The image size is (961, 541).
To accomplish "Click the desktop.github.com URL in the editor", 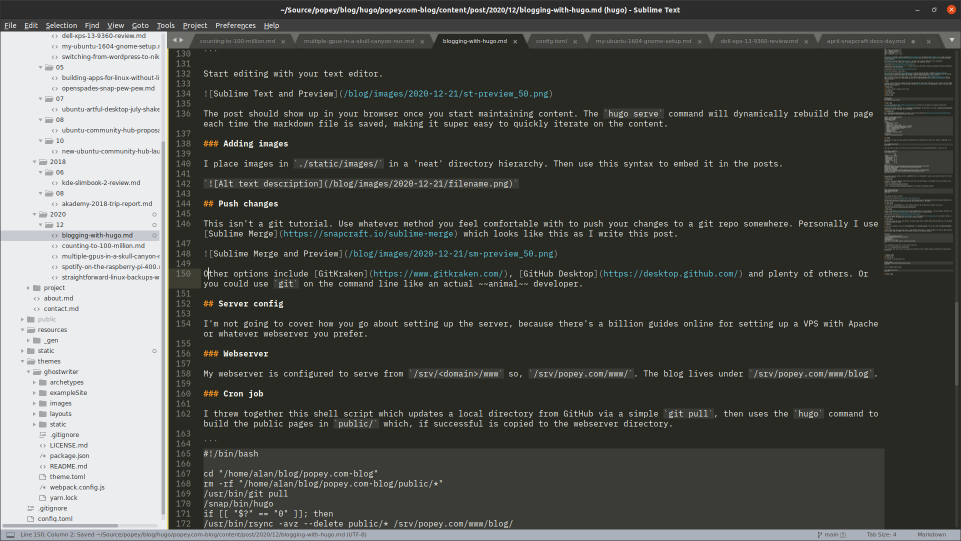I will click(x=670, y=274).
